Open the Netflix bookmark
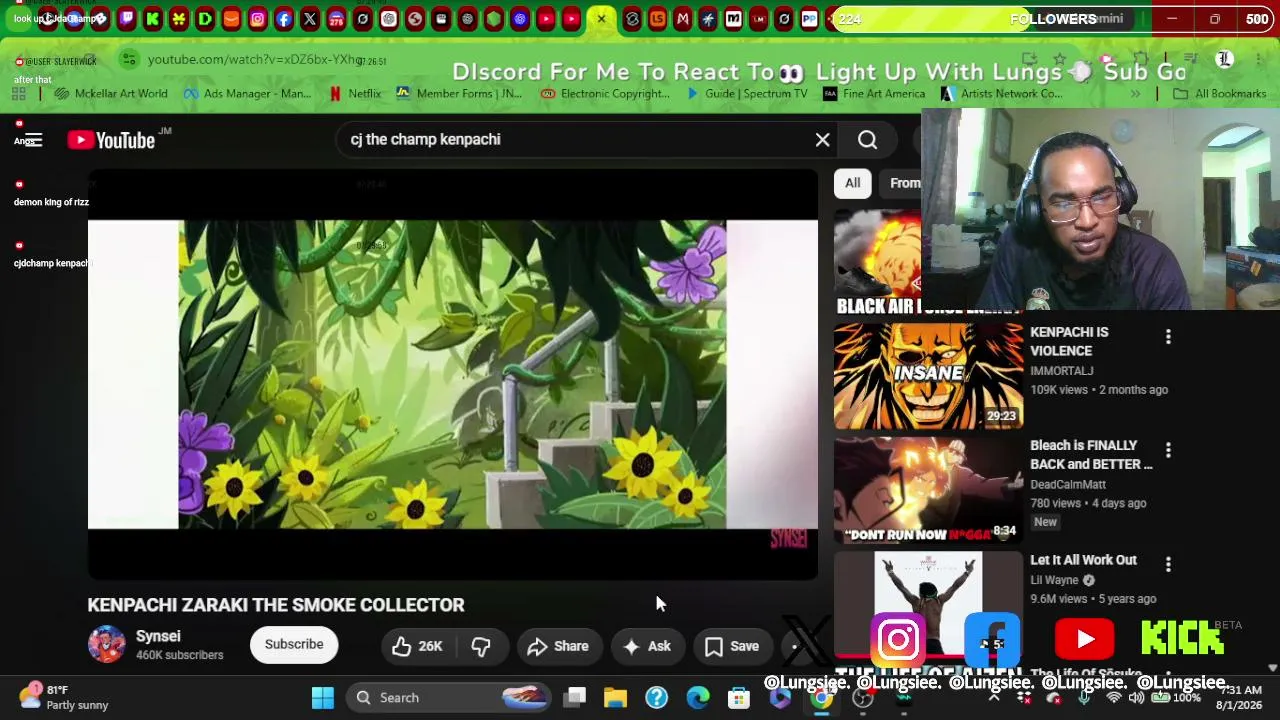 [355, 94]
